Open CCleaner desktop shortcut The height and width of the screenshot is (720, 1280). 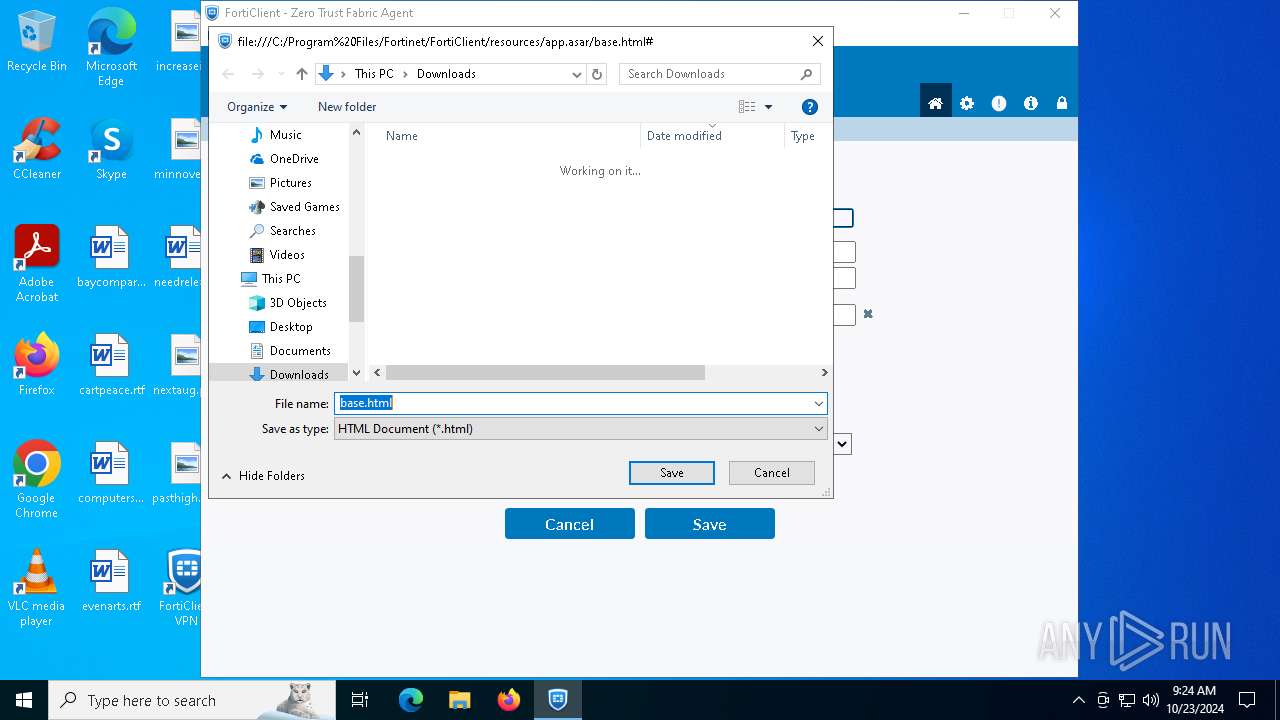click(x=37, y=149)
